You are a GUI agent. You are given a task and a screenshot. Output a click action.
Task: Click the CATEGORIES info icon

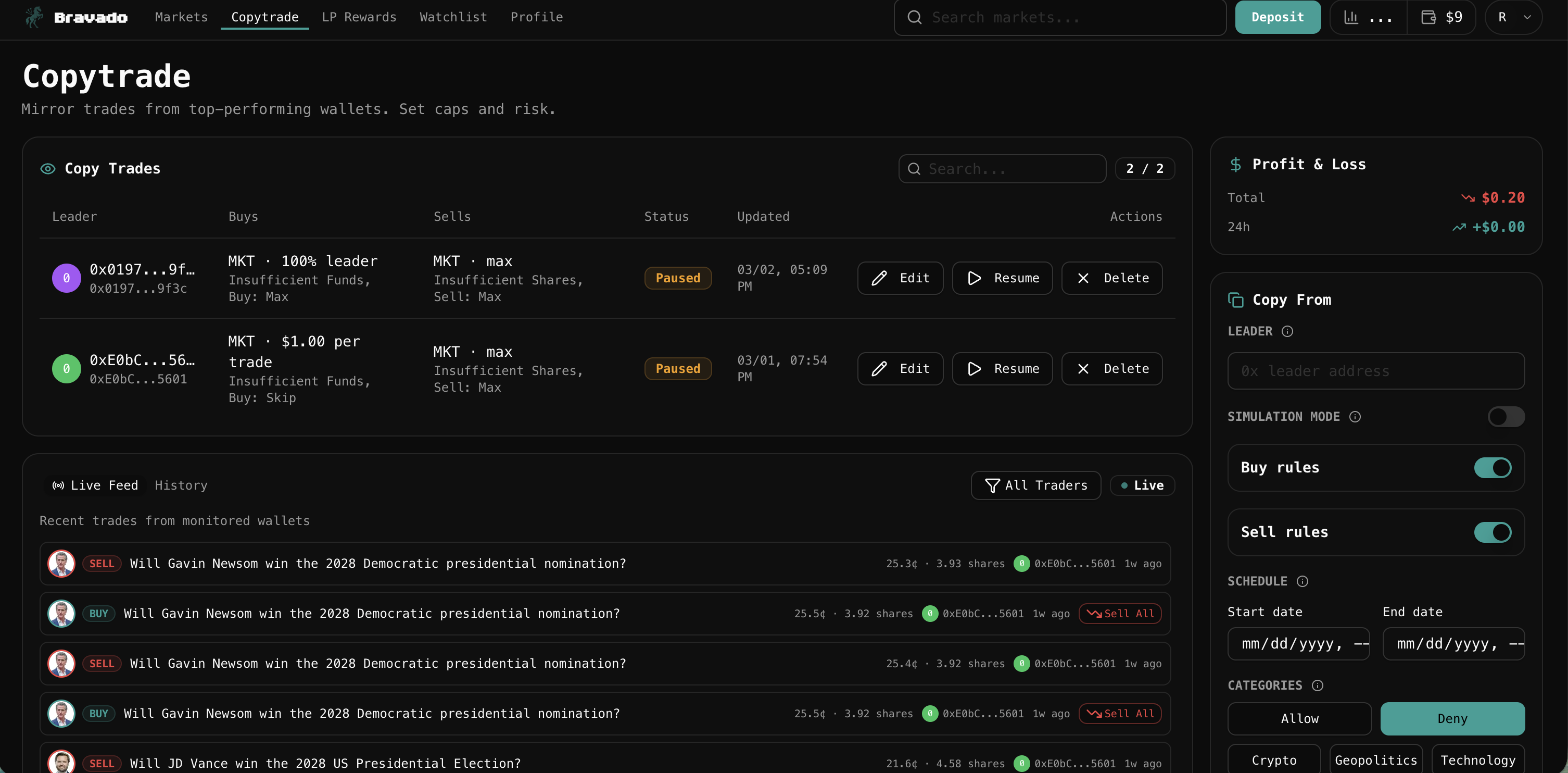pyautogui.click(x=1317, y=685)
